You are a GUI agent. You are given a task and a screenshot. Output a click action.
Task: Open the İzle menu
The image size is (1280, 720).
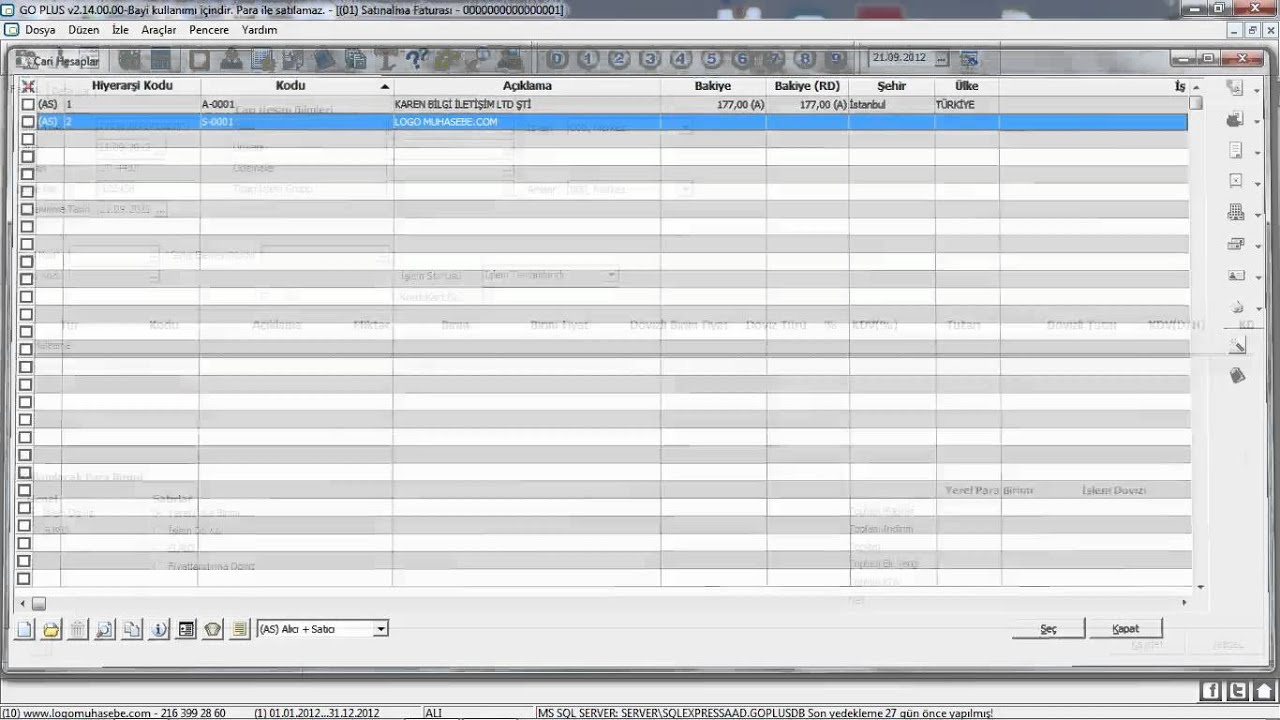(x=120, y=30)
